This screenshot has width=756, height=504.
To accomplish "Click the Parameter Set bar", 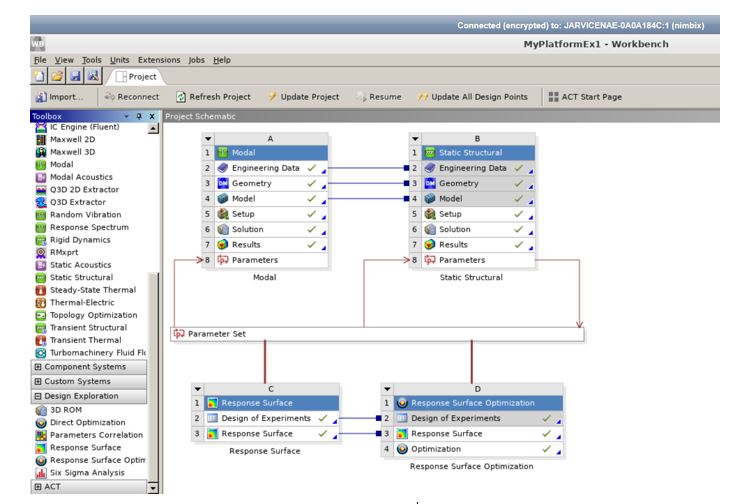I will coord(377,334).
